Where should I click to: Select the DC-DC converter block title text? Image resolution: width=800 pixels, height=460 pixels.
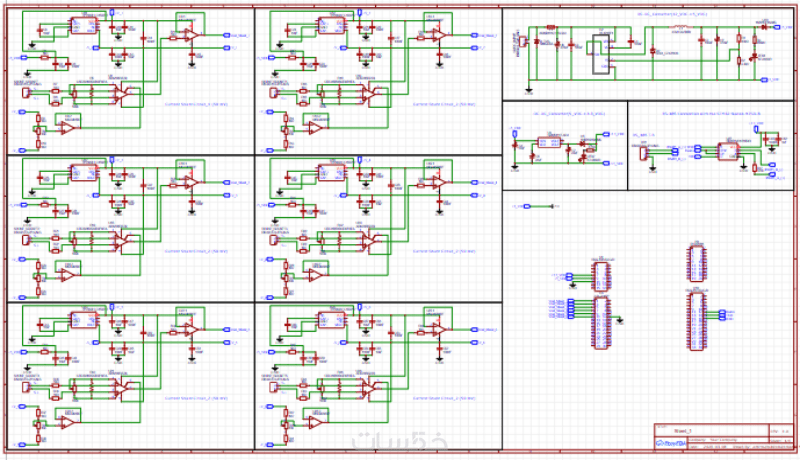(672, 14)
